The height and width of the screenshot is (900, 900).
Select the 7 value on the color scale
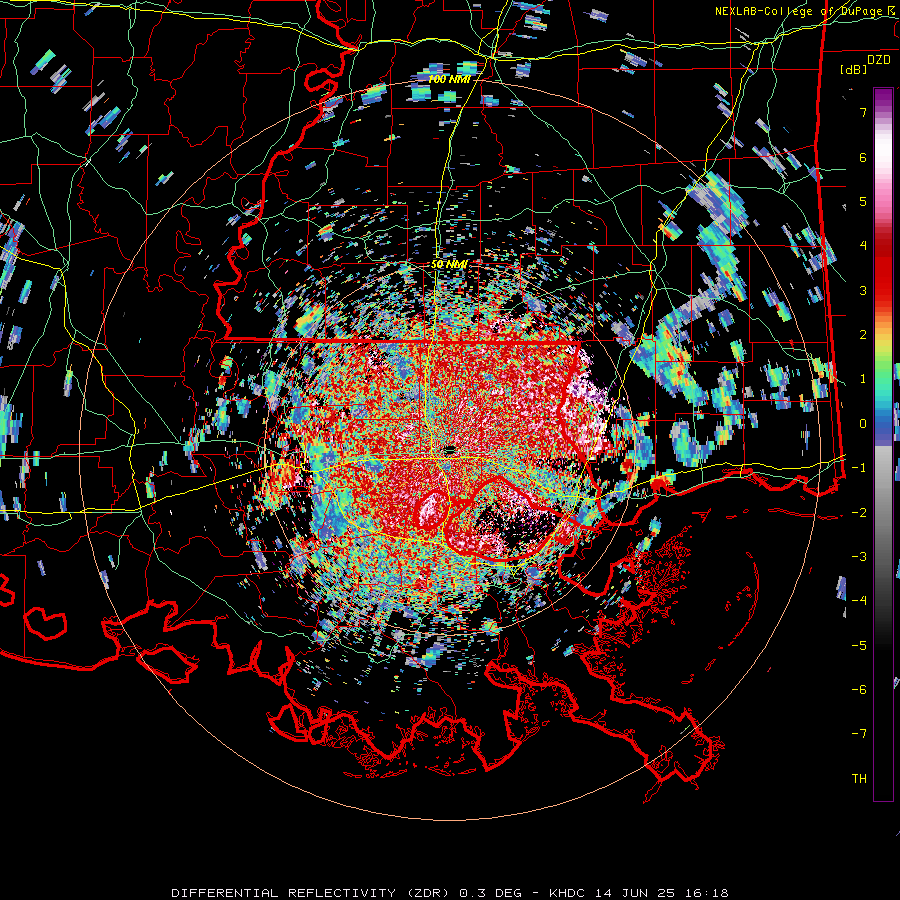coord(863,112)
